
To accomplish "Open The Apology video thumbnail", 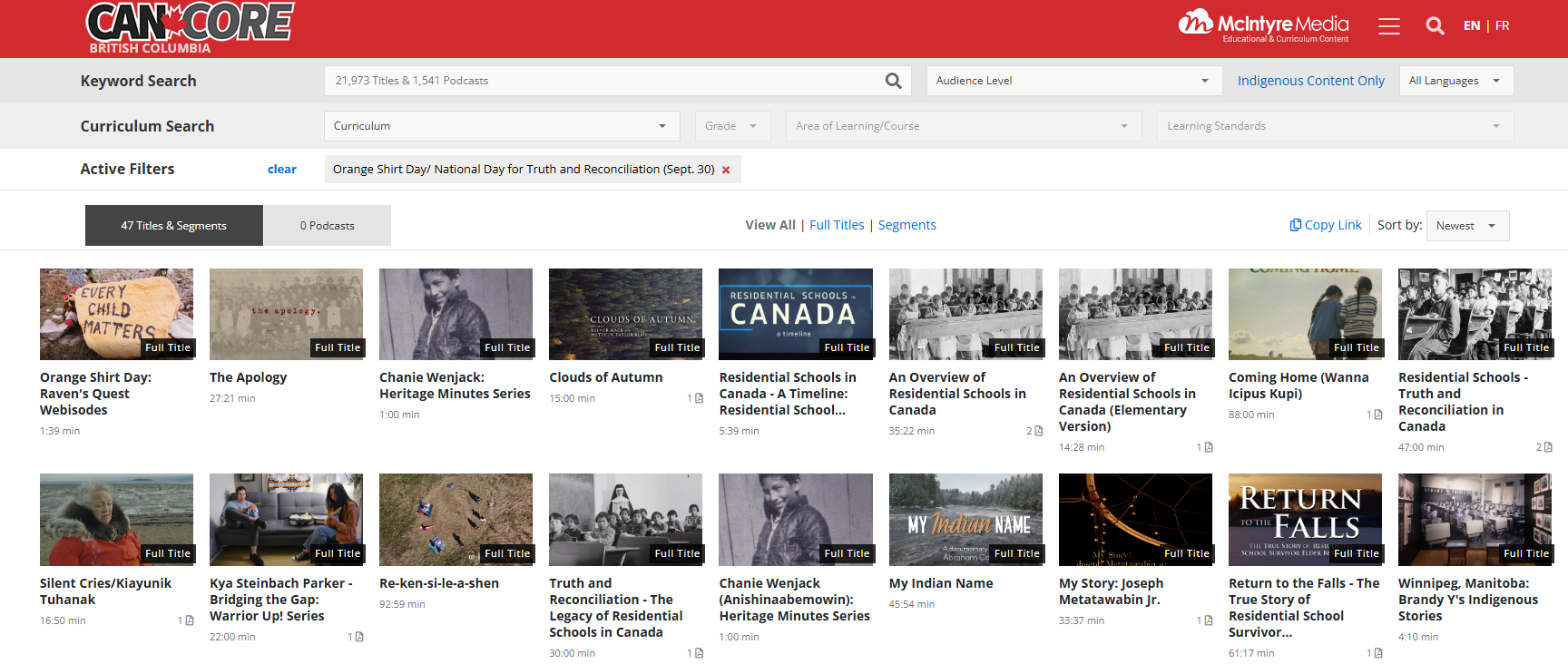I will [286, 314].
